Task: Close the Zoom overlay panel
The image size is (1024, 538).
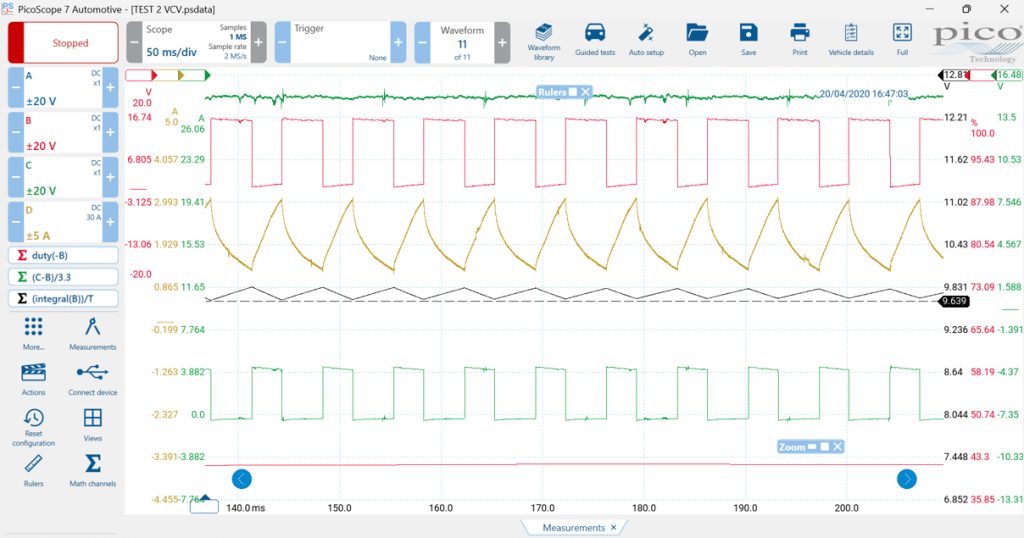Action: click(x=838, y=447)
